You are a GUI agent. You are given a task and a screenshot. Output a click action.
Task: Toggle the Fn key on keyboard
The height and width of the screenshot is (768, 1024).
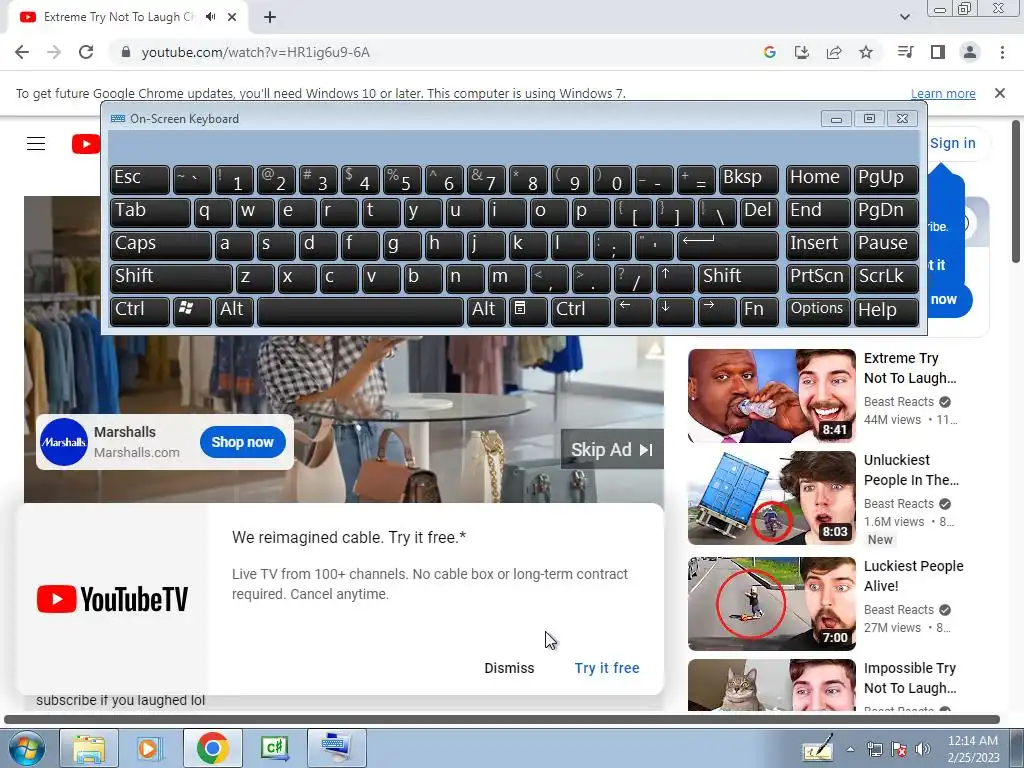pos(759,311)
